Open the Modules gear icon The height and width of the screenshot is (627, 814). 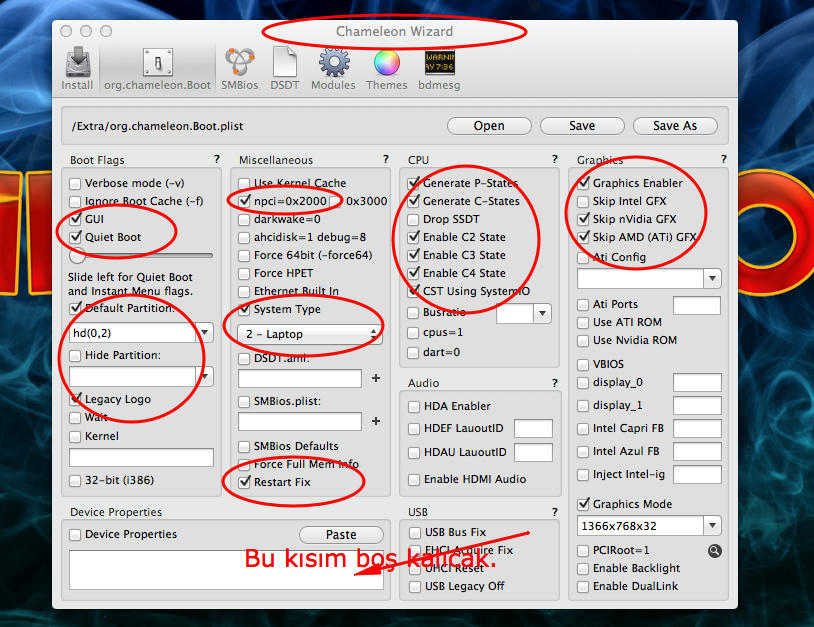click(333, 63)
